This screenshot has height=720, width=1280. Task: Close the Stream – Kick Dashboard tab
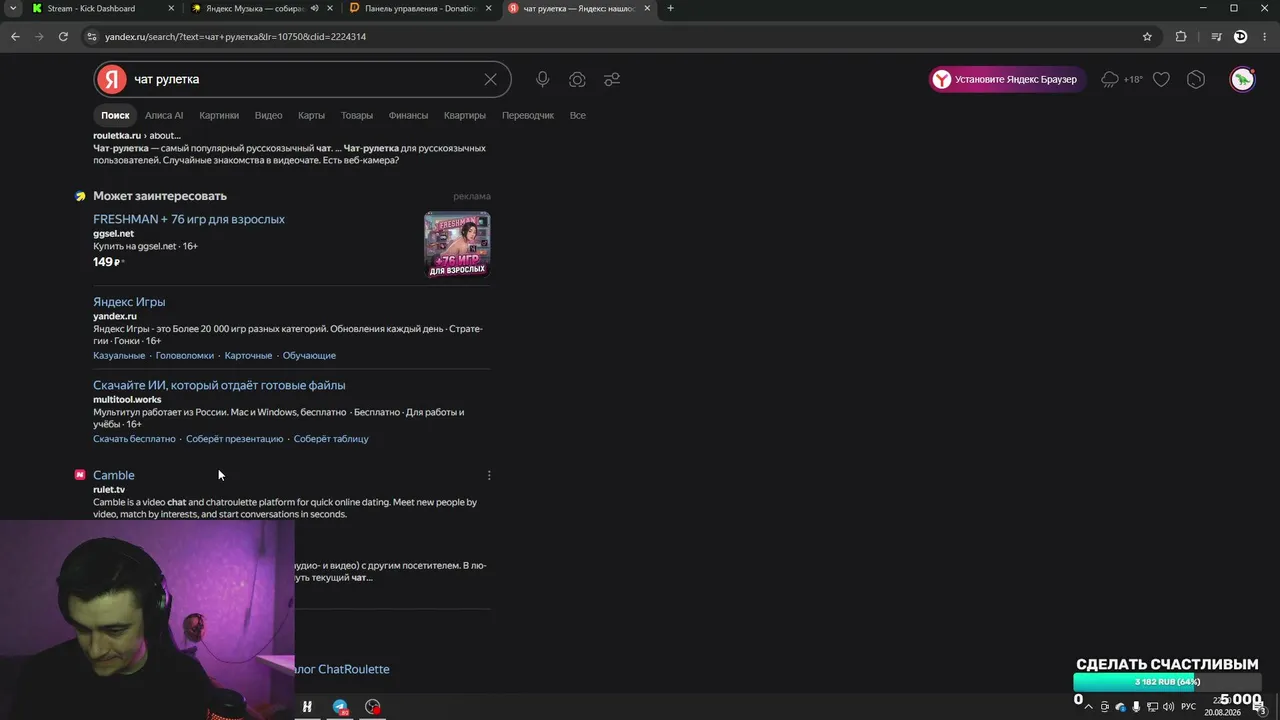(171, 8)
